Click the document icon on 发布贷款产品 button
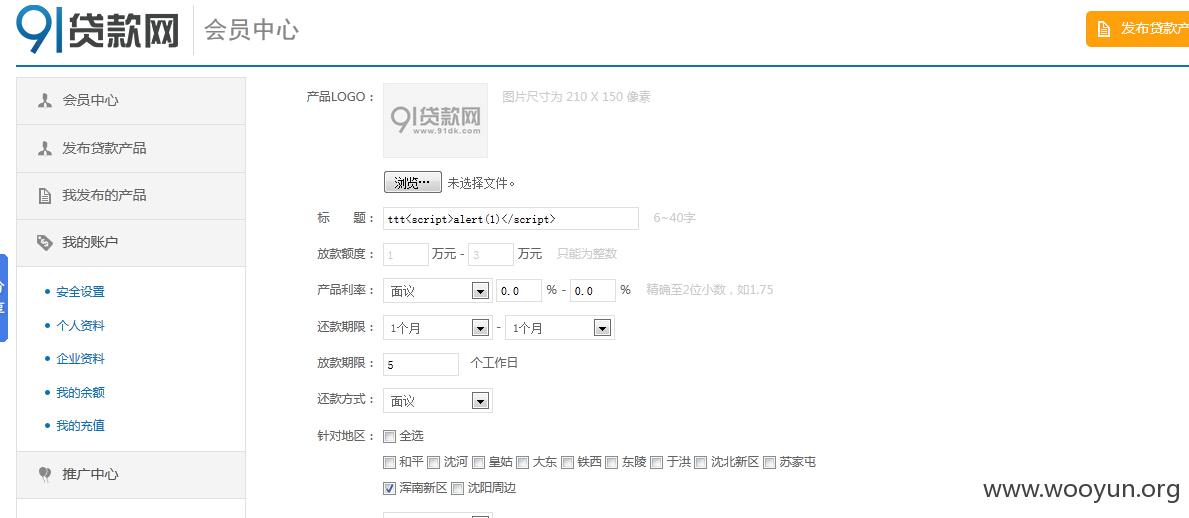This screenshot has width=1189, height=518. 1103,29
